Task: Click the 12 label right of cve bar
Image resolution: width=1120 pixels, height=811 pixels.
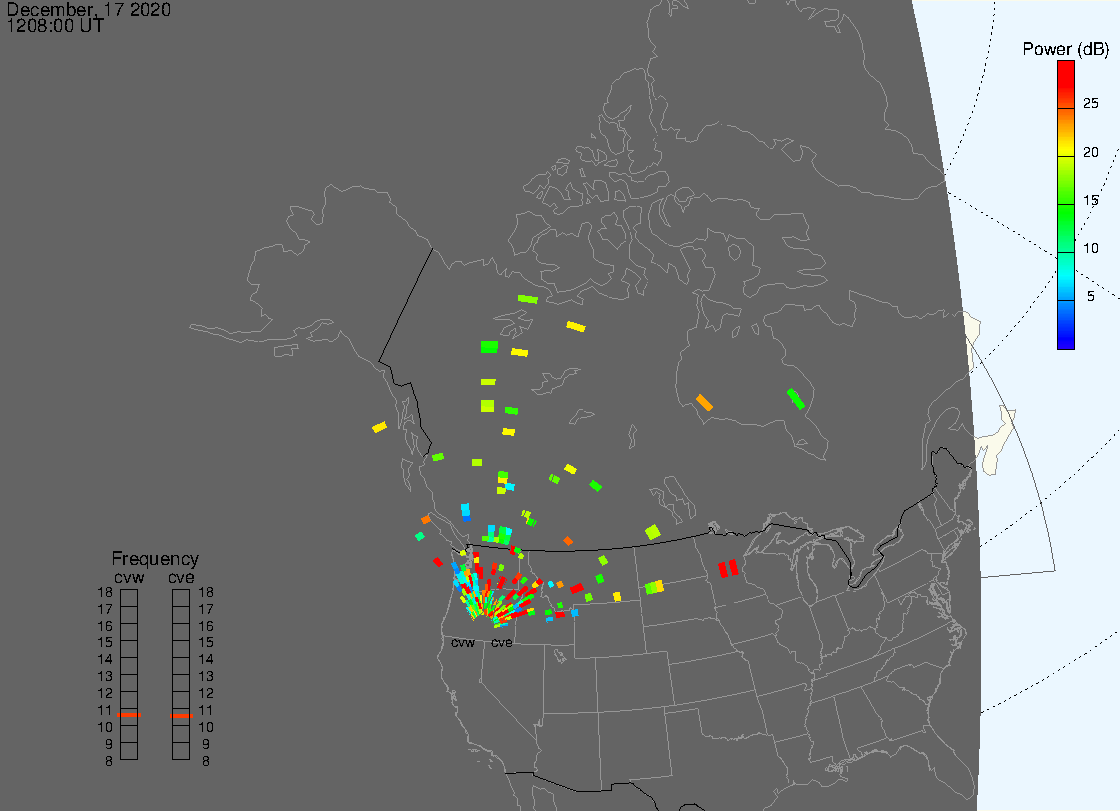Action: (x=206, y=693)
